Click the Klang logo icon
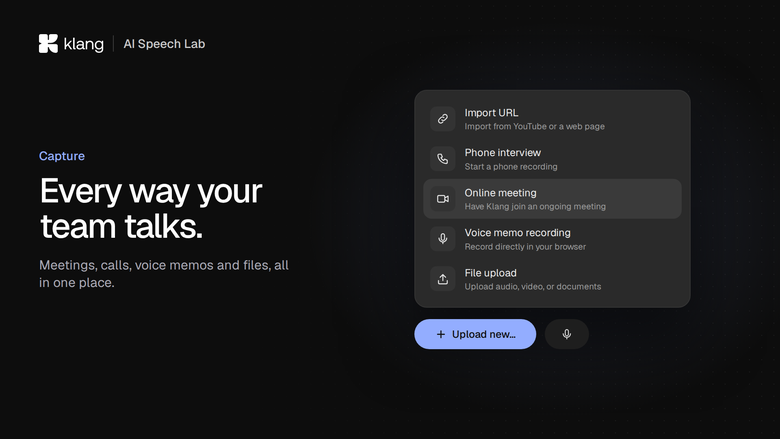This screenshot has width=780, height=439. coord(48,44)
